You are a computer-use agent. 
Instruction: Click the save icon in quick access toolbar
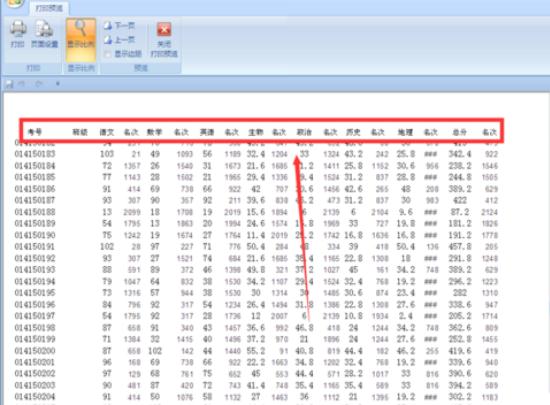pyautogui.click(x=9, y=84)
